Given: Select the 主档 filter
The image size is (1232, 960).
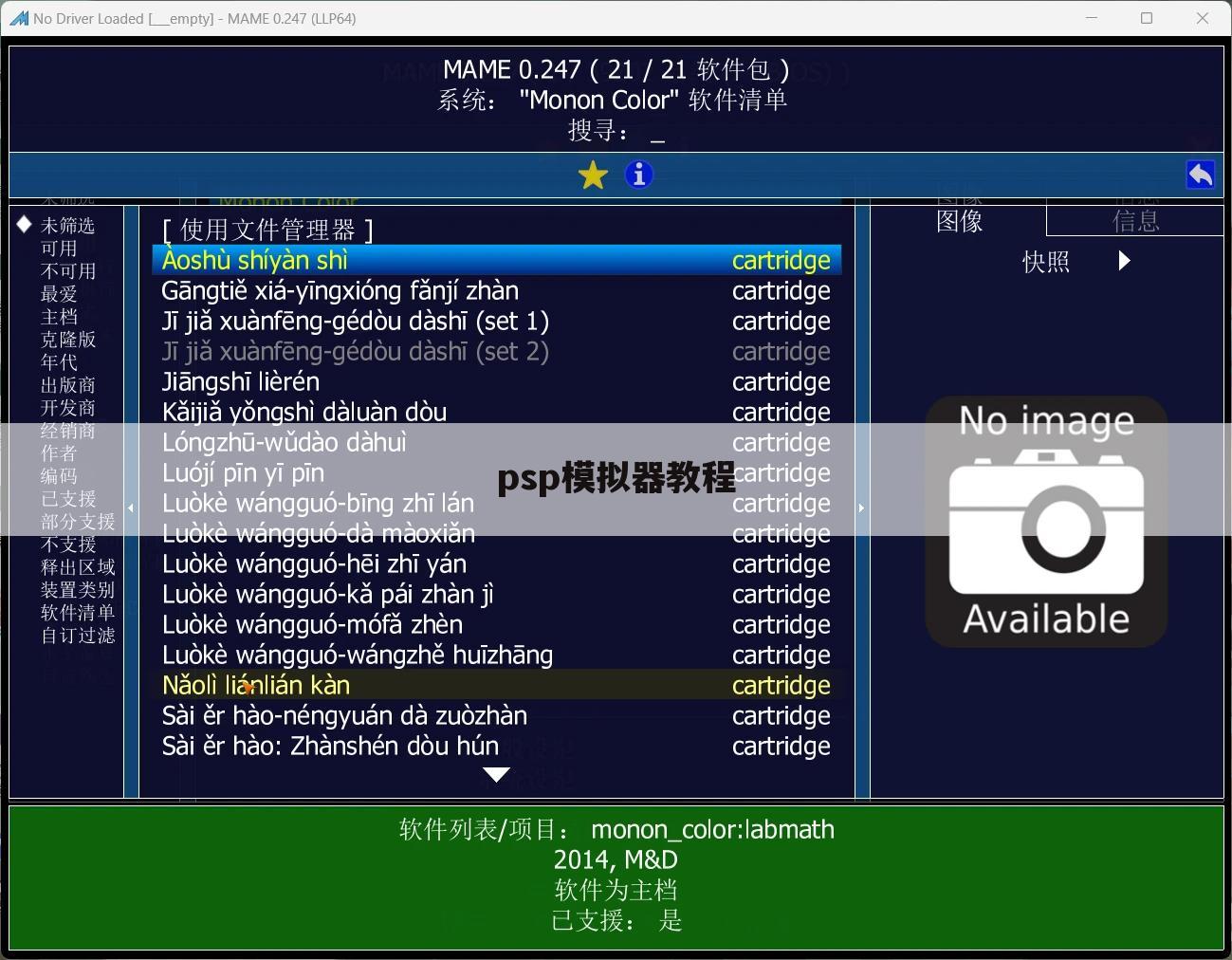Looking at the screenshot, I should pos(59,317).
